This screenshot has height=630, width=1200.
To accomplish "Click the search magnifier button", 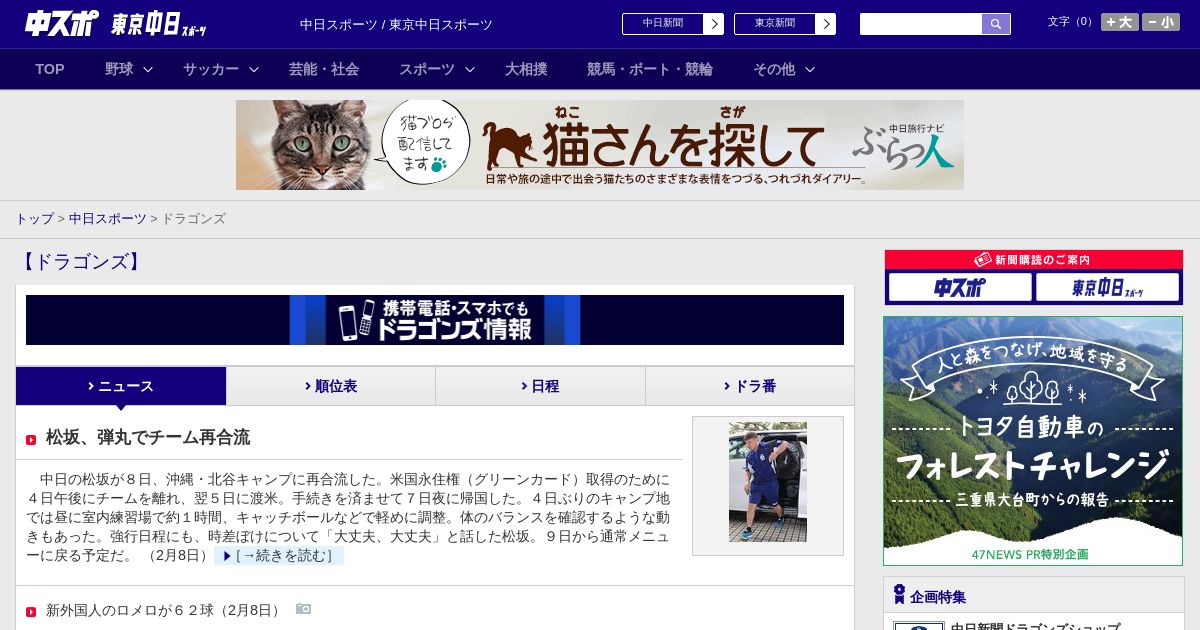I will point(996,24).
